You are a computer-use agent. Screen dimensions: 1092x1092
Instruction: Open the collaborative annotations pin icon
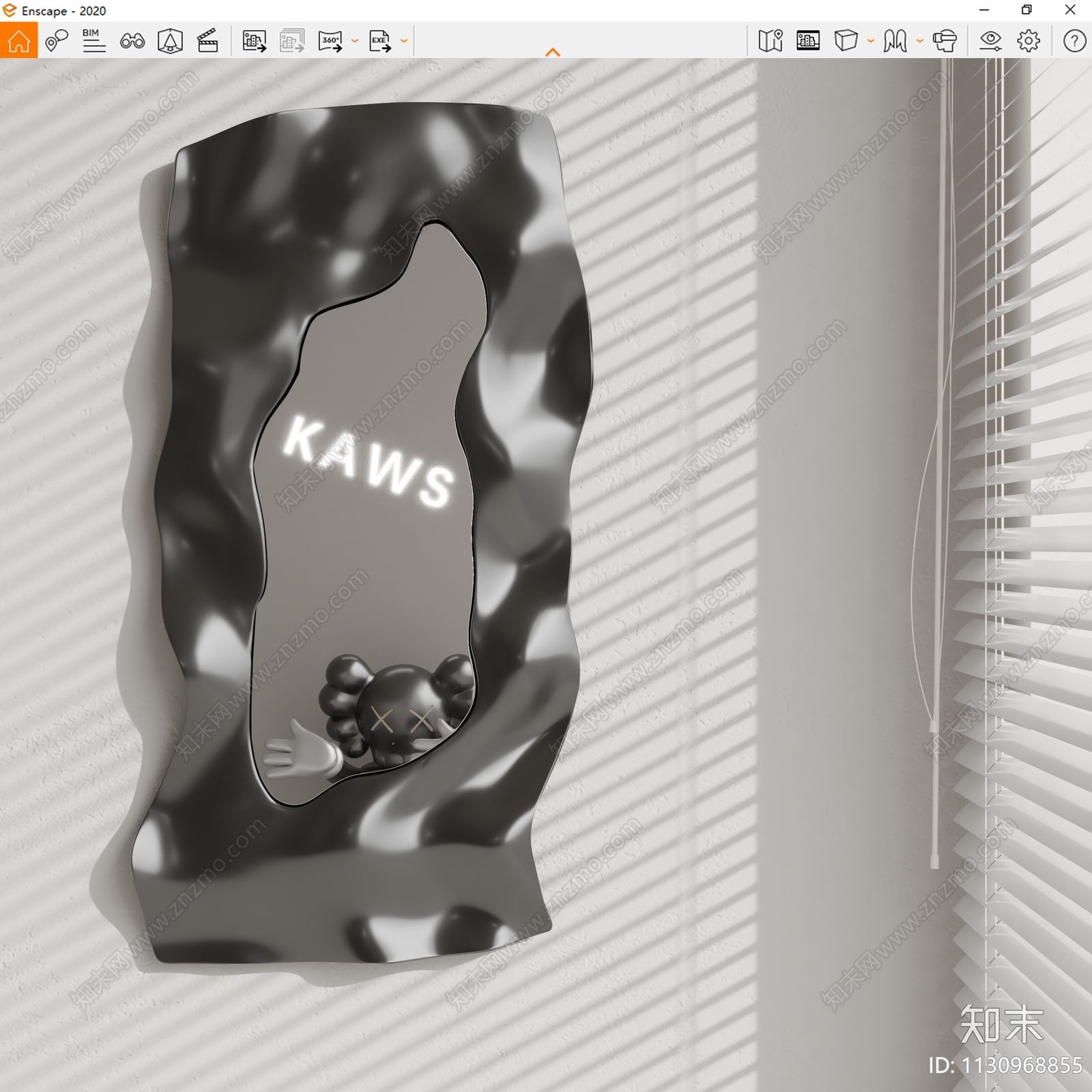click(x=57, y=41)
